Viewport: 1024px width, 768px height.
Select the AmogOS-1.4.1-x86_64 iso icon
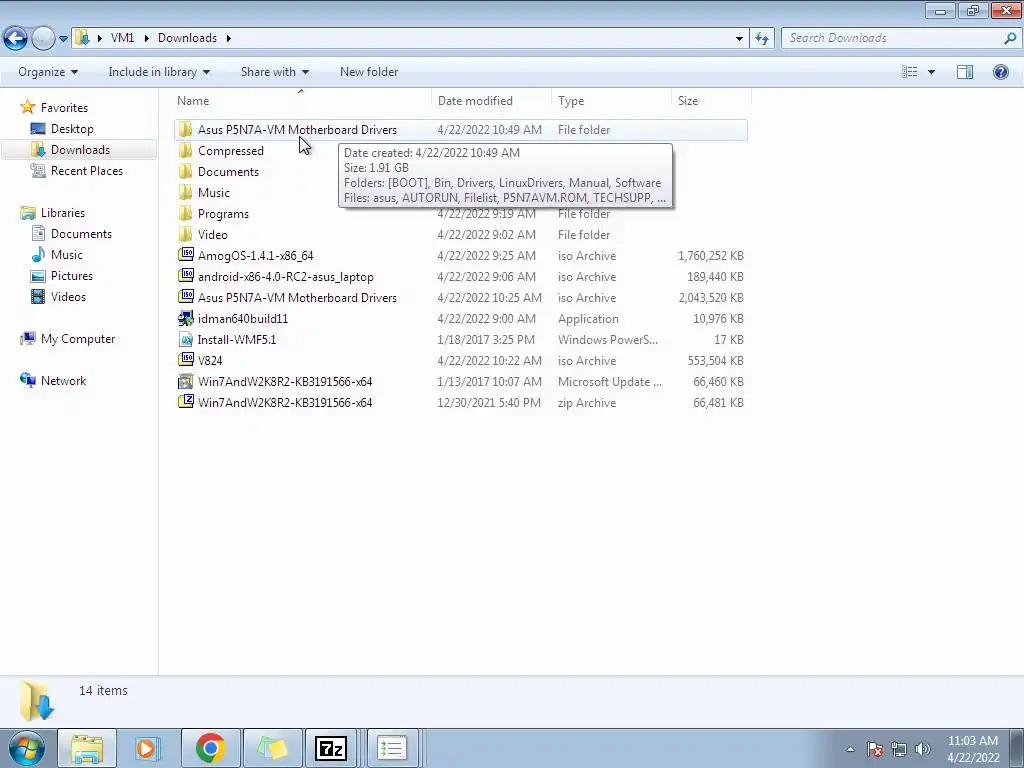point(185,255)
